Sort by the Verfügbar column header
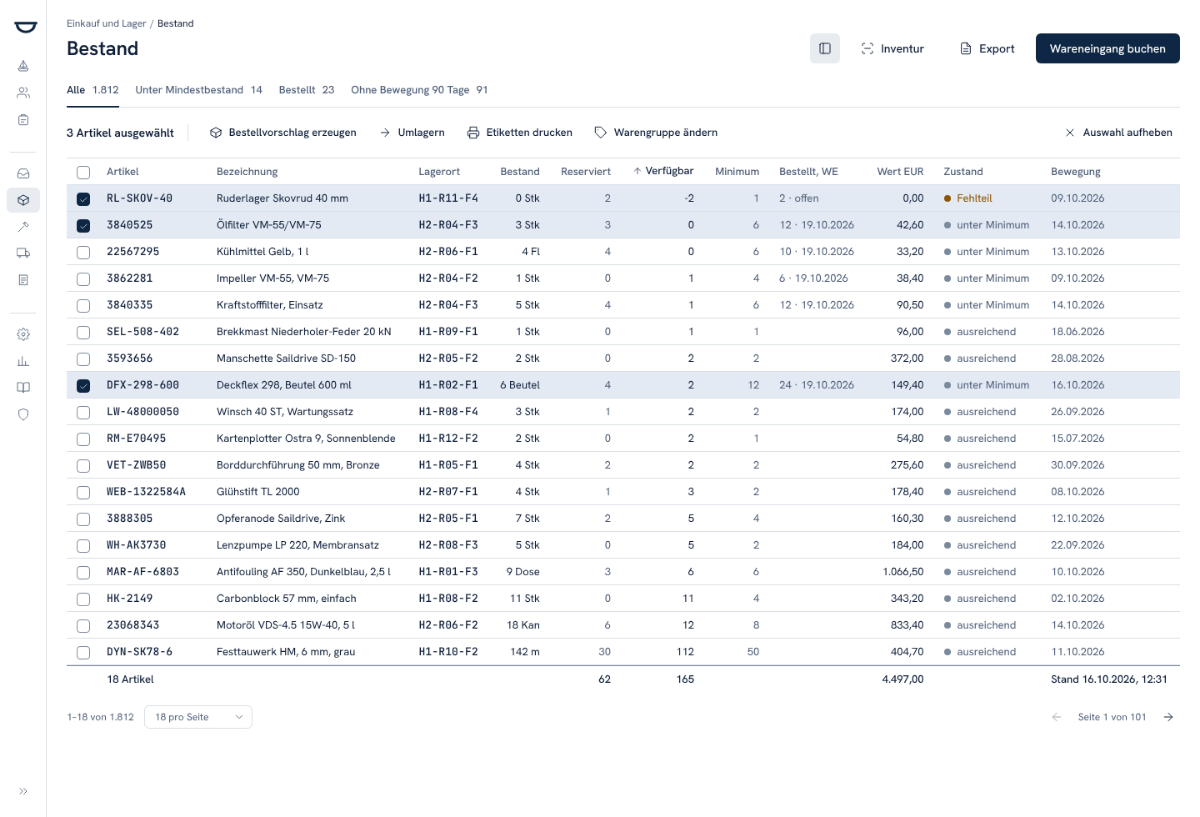Screen dimensions: 1200x817 (664, 171)
